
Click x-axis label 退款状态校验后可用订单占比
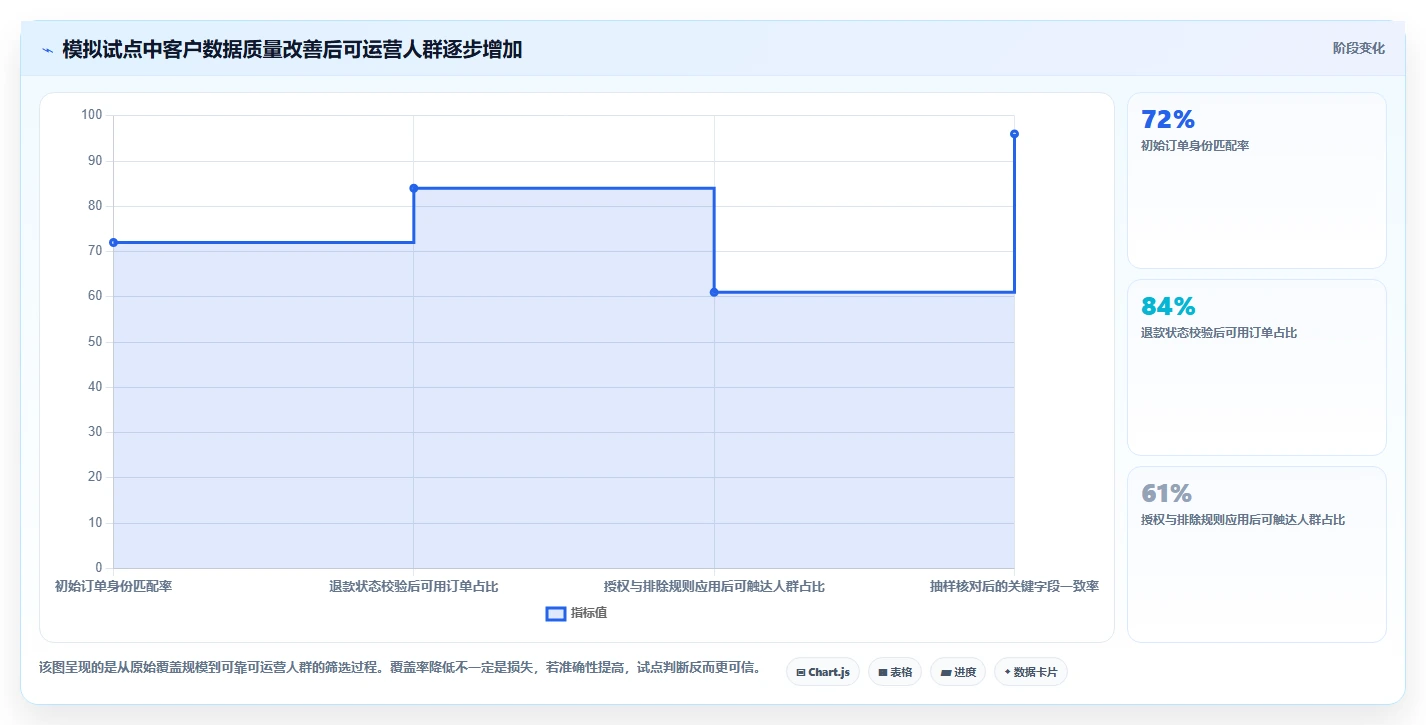point(414,586)
